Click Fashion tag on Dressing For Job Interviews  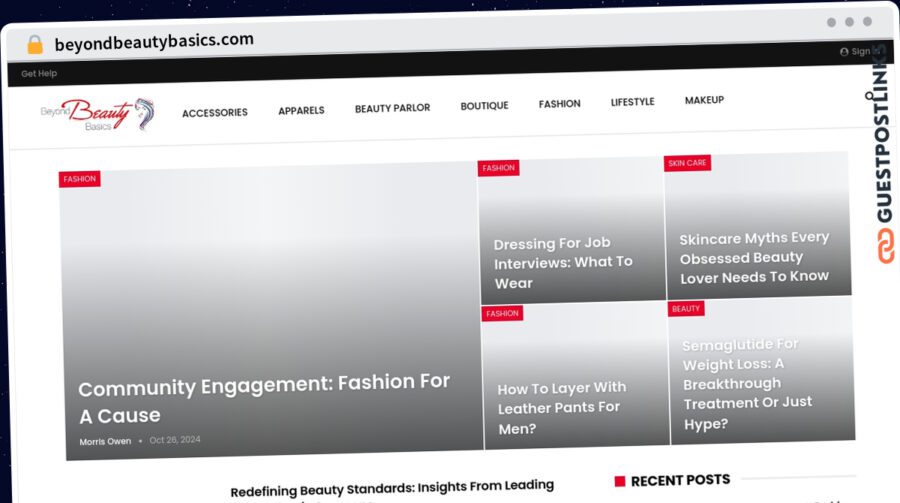pos(498,168)
